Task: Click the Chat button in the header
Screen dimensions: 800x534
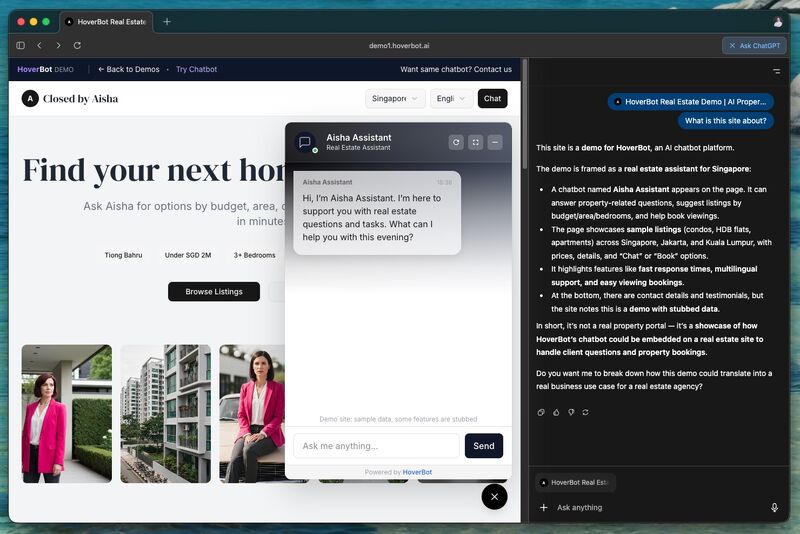Action: pos(492,98)
